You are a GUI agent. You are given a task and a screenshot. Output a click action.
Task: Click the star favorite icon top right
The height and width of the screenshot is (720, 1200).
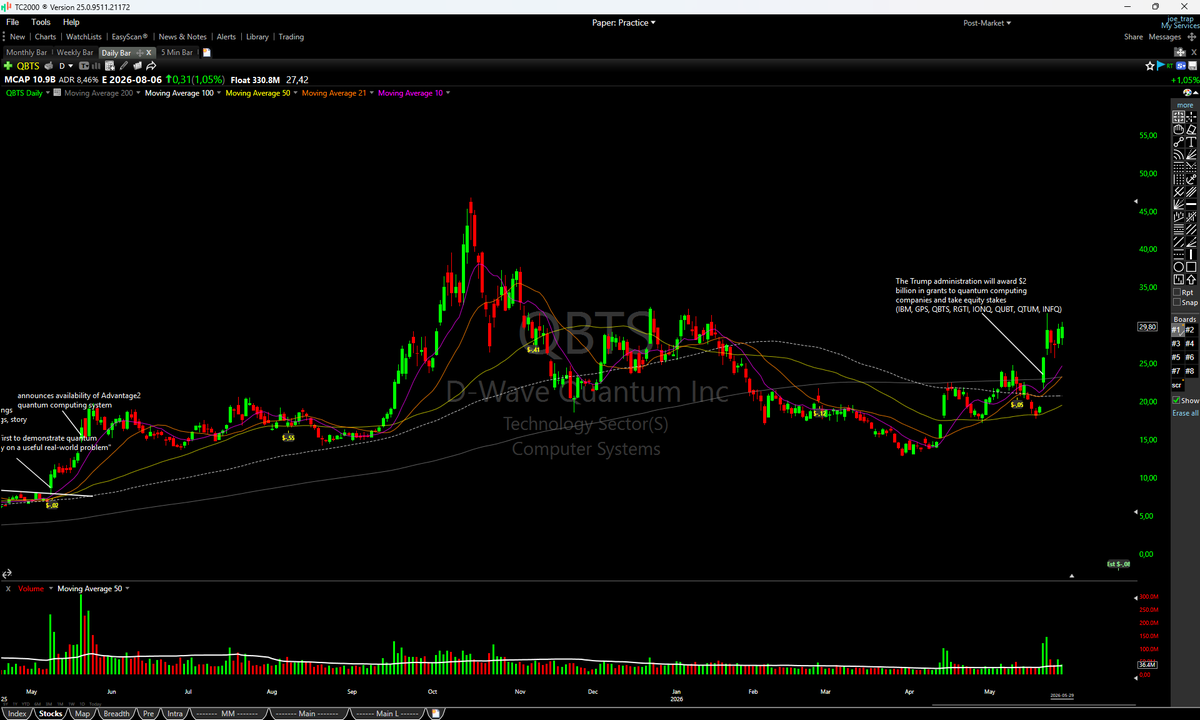pyautogui.click(x=1150, y=66)
